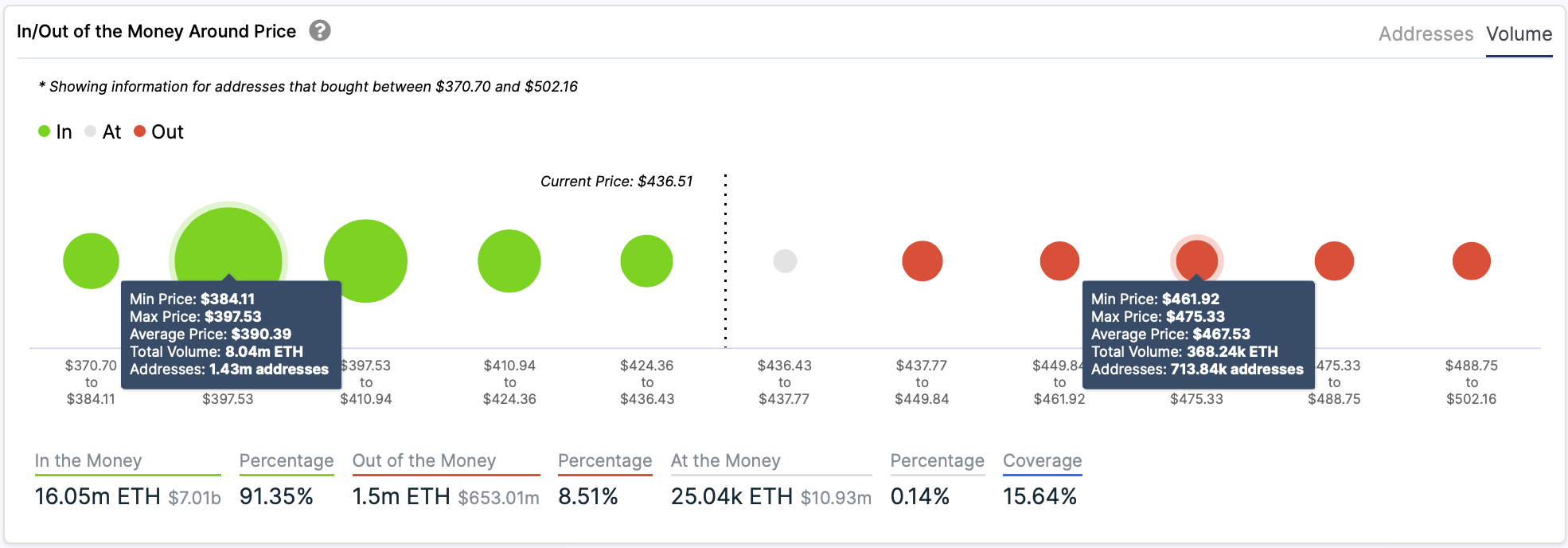Click the In the Money heading

[88, 460]
